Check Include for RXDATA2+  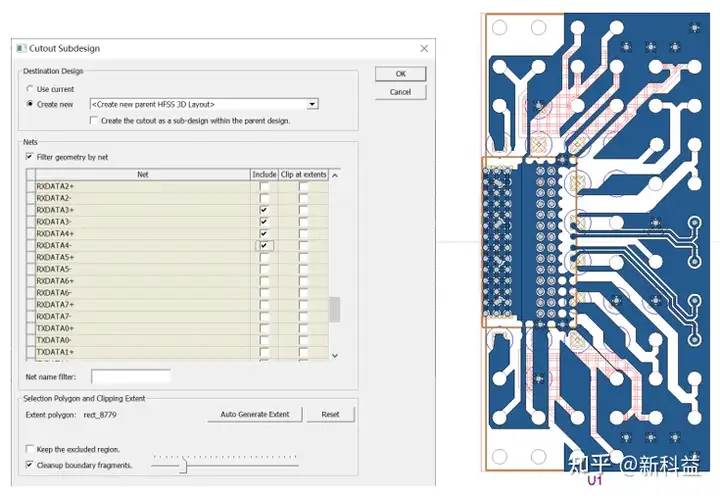point(264,186)
